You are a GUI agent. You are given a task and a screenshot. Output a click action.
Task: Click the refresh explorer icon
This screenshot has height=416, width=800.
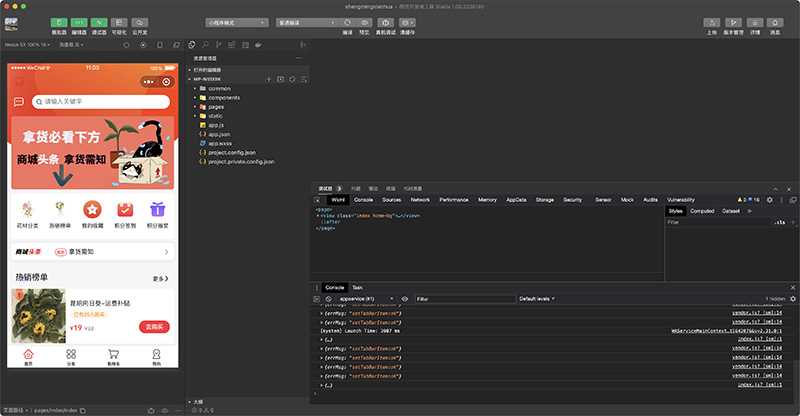pyautogui.click(x=292, y=79)
